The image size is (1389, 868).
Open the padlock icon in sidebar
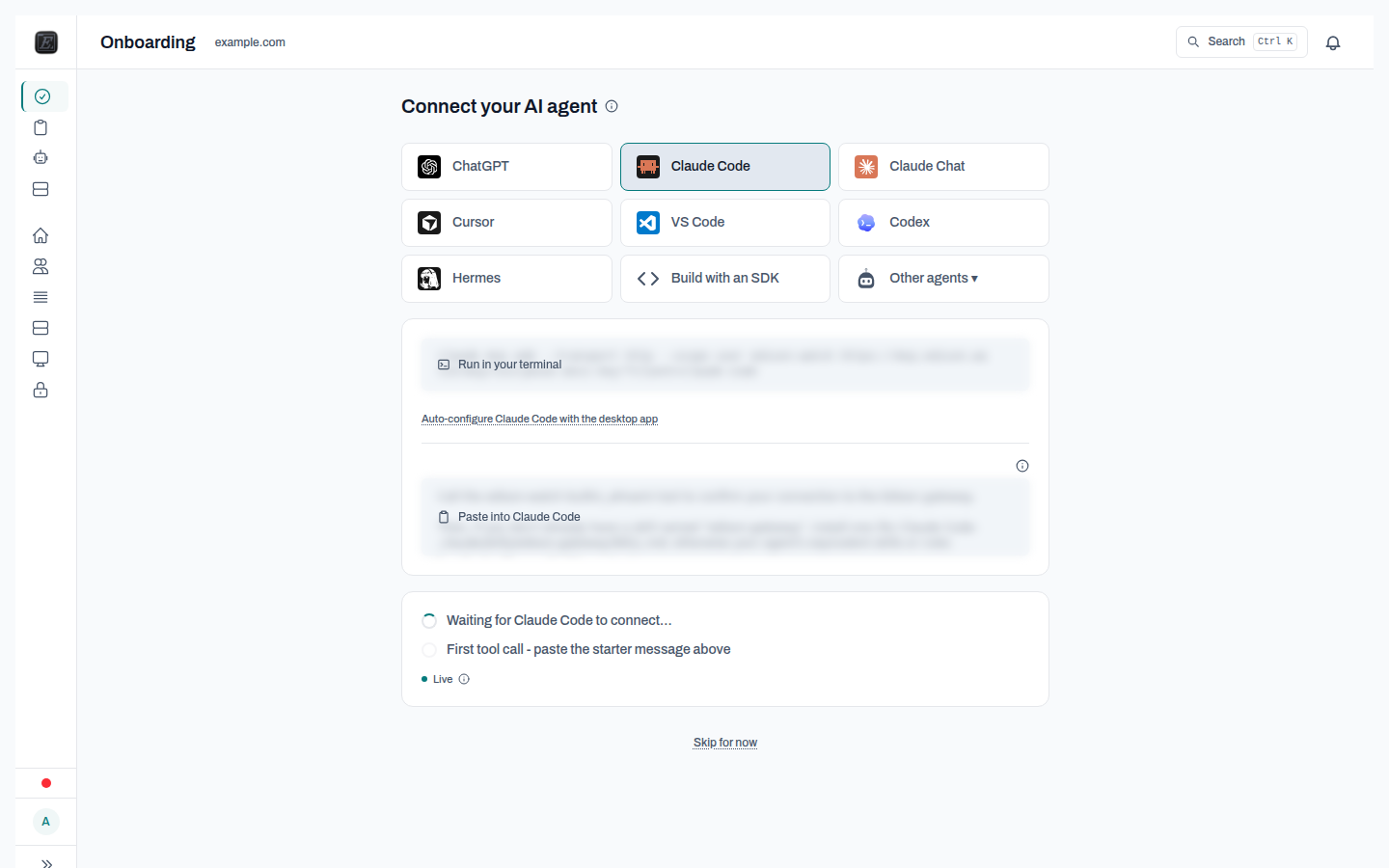(x=41, y=390)
